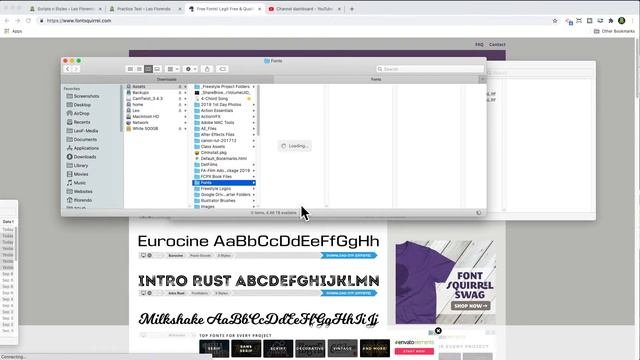
Task: Open the Apps bookmarks shortcut
Action: 13,31
